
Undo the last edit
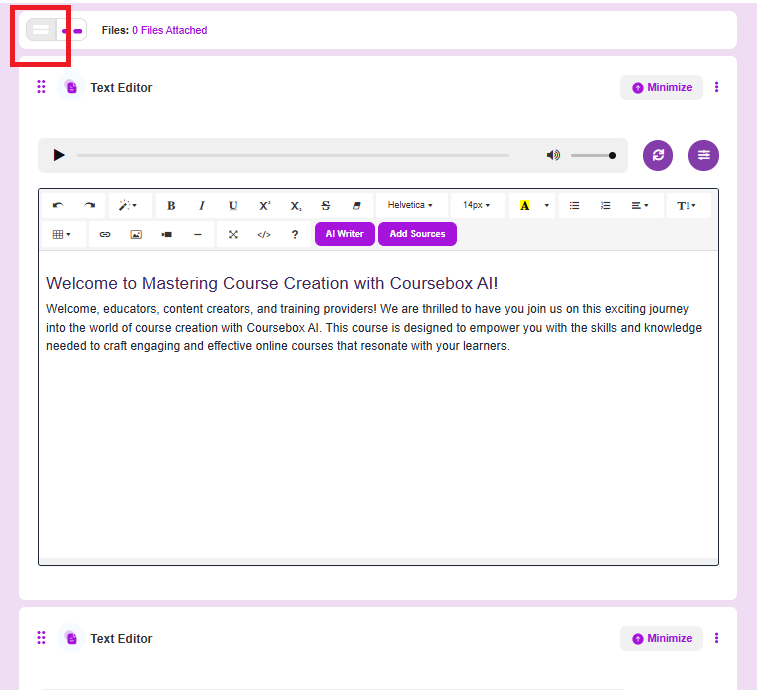[x=58, y=206]
